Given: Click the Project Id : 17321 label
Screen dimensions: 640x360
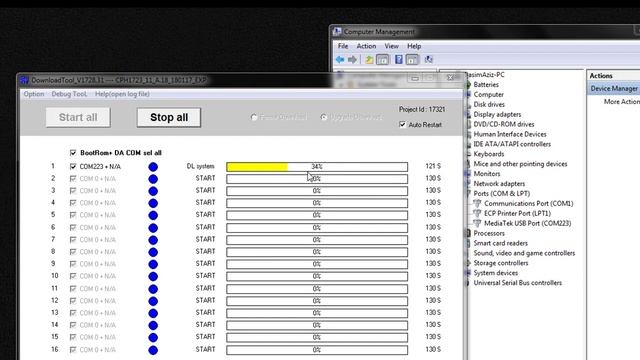Looking at the screenshot, I should (422, 109).
